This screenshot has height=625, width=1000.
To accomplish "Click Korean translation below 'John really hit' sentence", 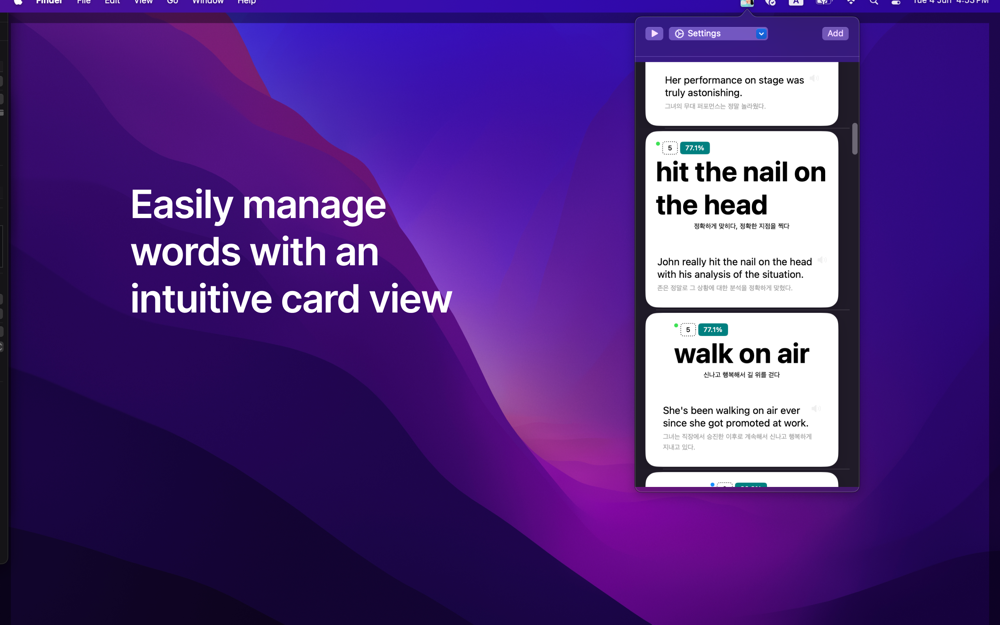I will (724, 288).
